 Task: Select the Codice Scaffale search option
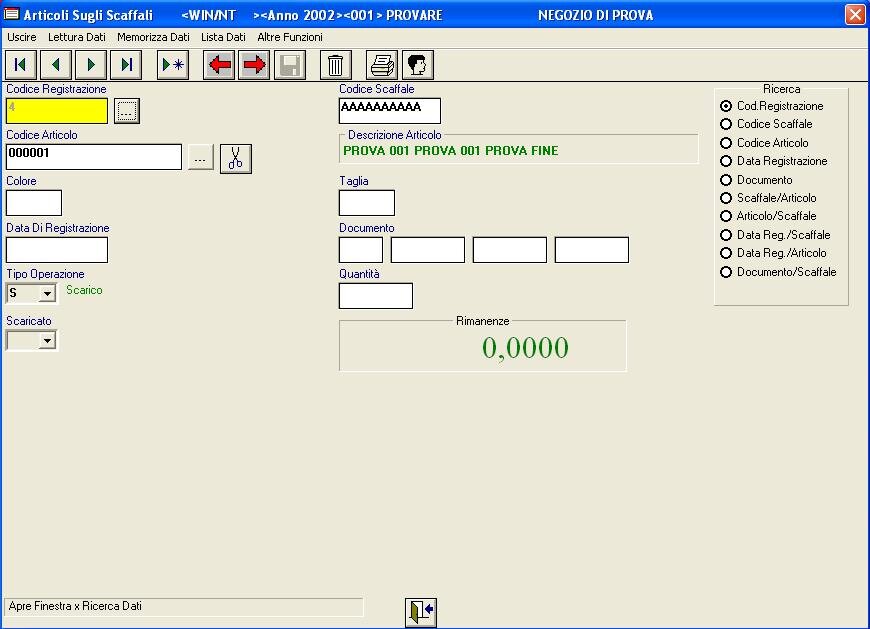726,124
